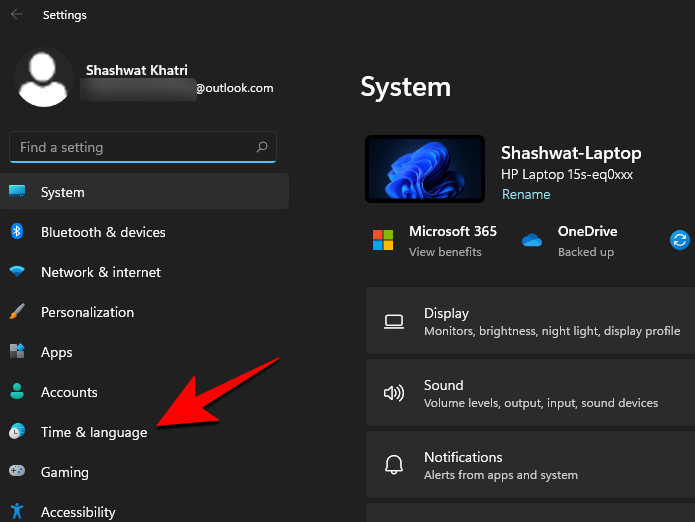Click the back arrow in Settings
Viewport: 695px width, 522px height.
17,15
